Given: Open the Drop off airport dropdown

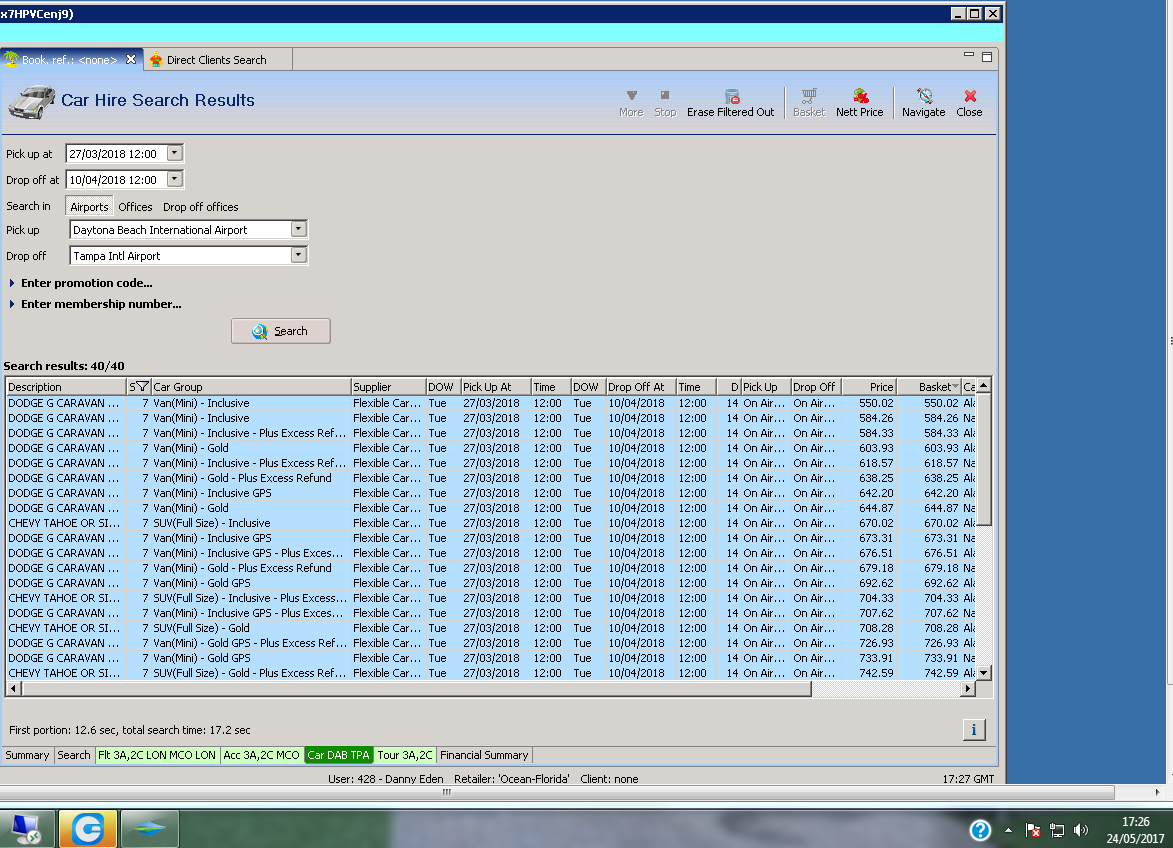Looking at the screenshot, I should (x=298, y=255).
